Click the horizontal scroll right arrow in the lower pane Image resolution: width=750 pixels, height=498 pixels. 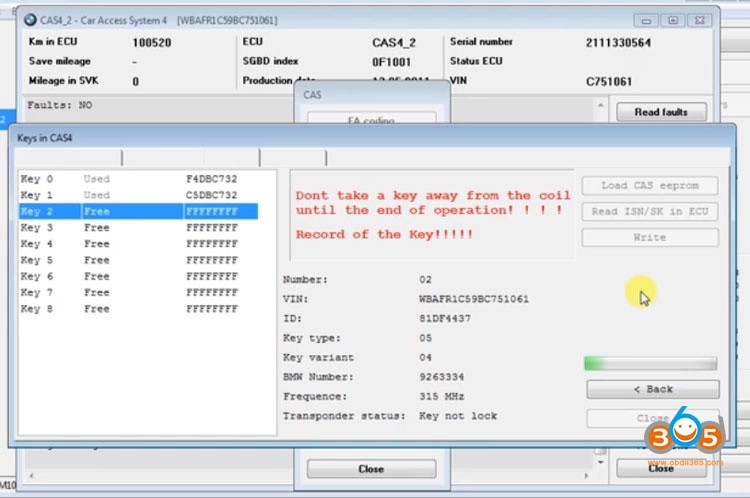(586, 476)
